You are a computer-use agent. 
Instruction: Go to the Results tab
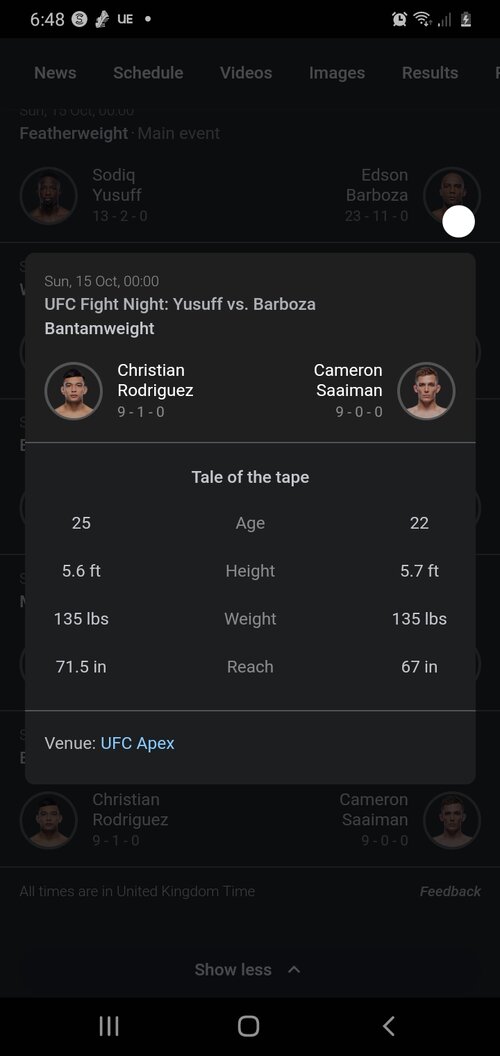pyautogui.click(x=430, y=73)
